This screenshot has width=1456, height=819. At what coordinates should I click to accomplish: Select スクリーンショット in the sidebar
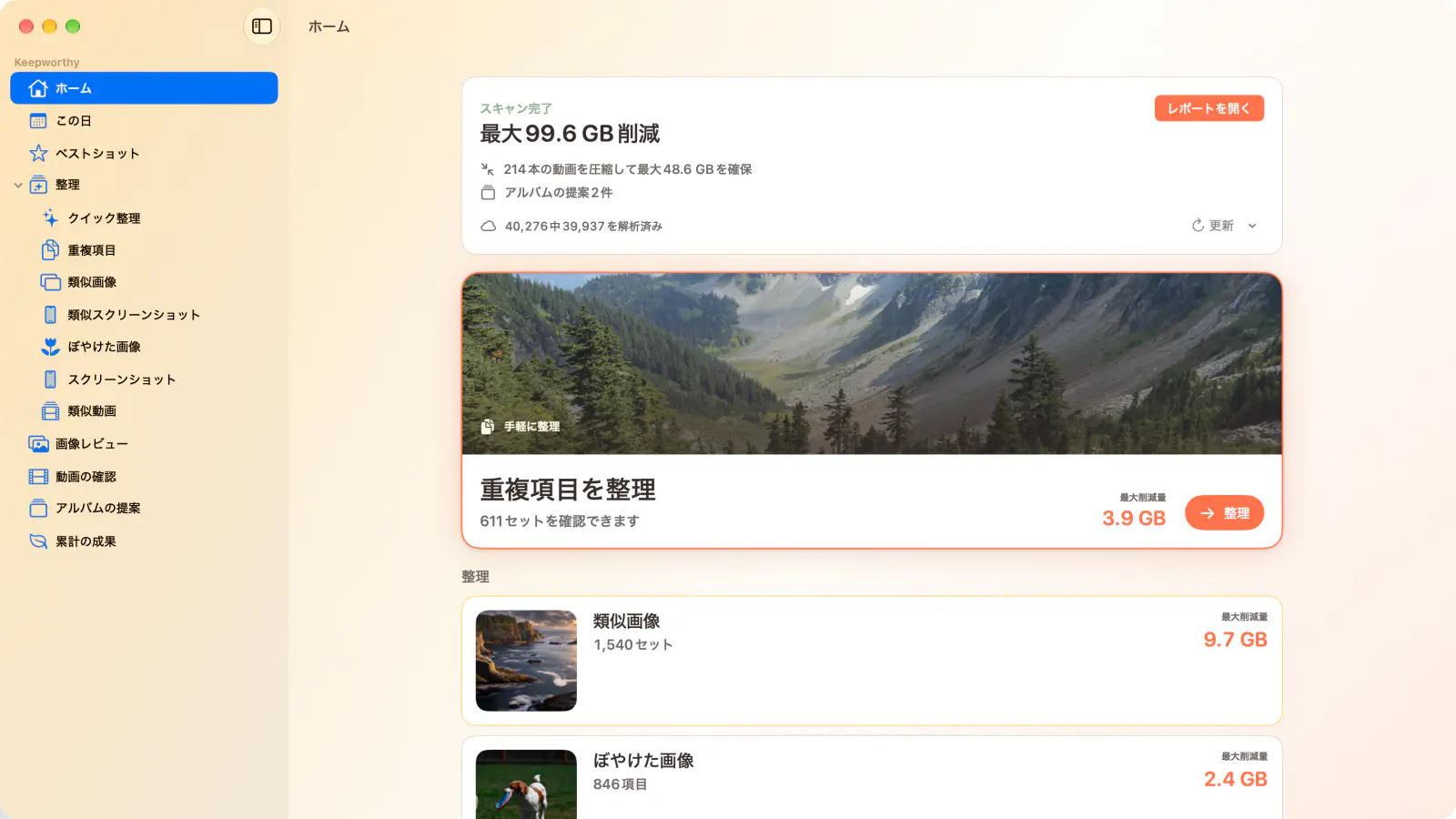point(144,379)
